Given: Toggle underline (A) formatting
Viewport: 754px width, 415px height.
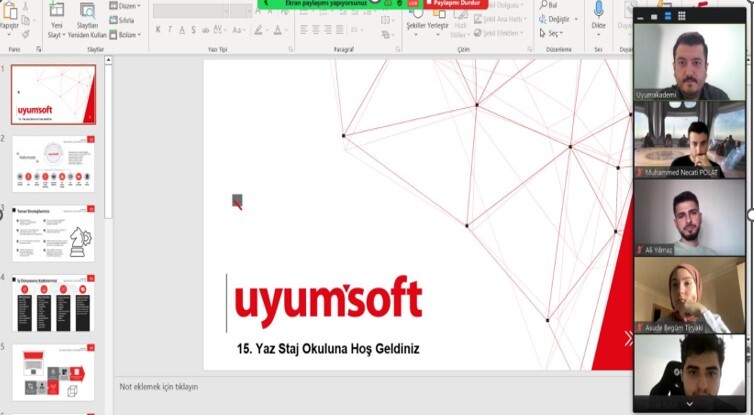Looking at the screenshot, I should (x=182, y=30).
